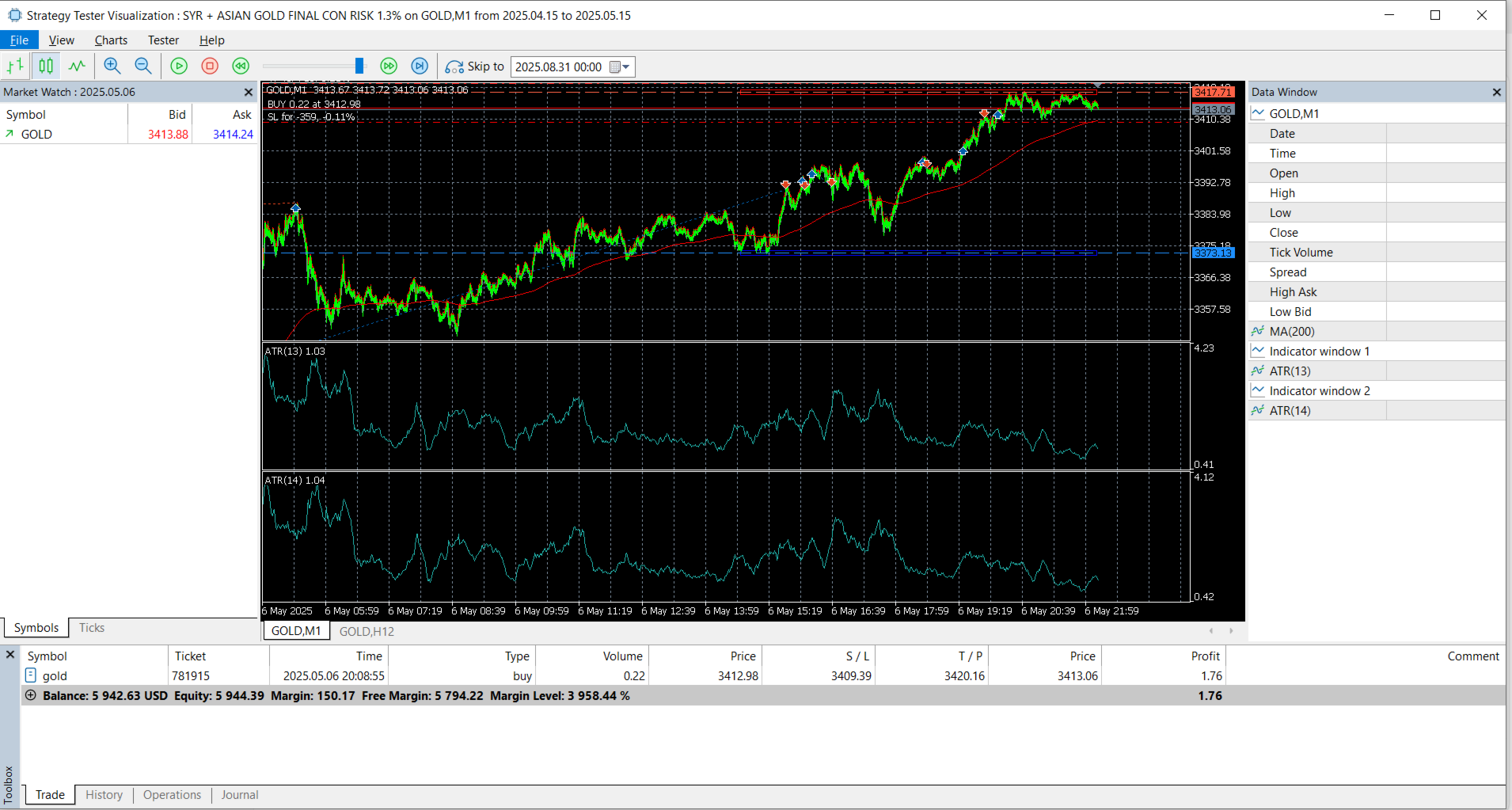
Task: Click the blue price label 3373.13
Action: (1213, 253)
